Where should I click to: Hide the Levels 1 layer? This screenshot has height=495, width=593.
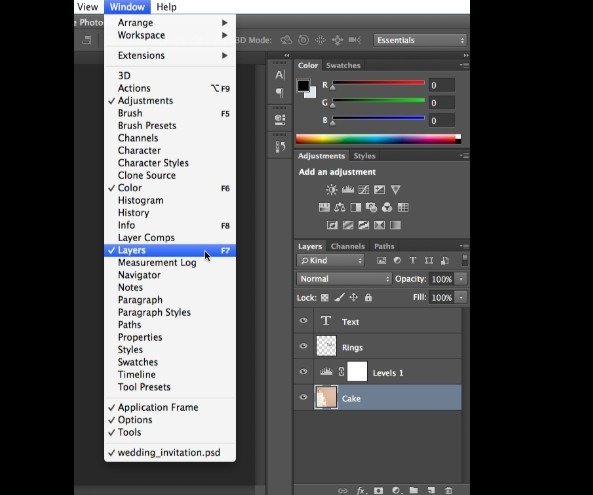[x=303, y=371]
